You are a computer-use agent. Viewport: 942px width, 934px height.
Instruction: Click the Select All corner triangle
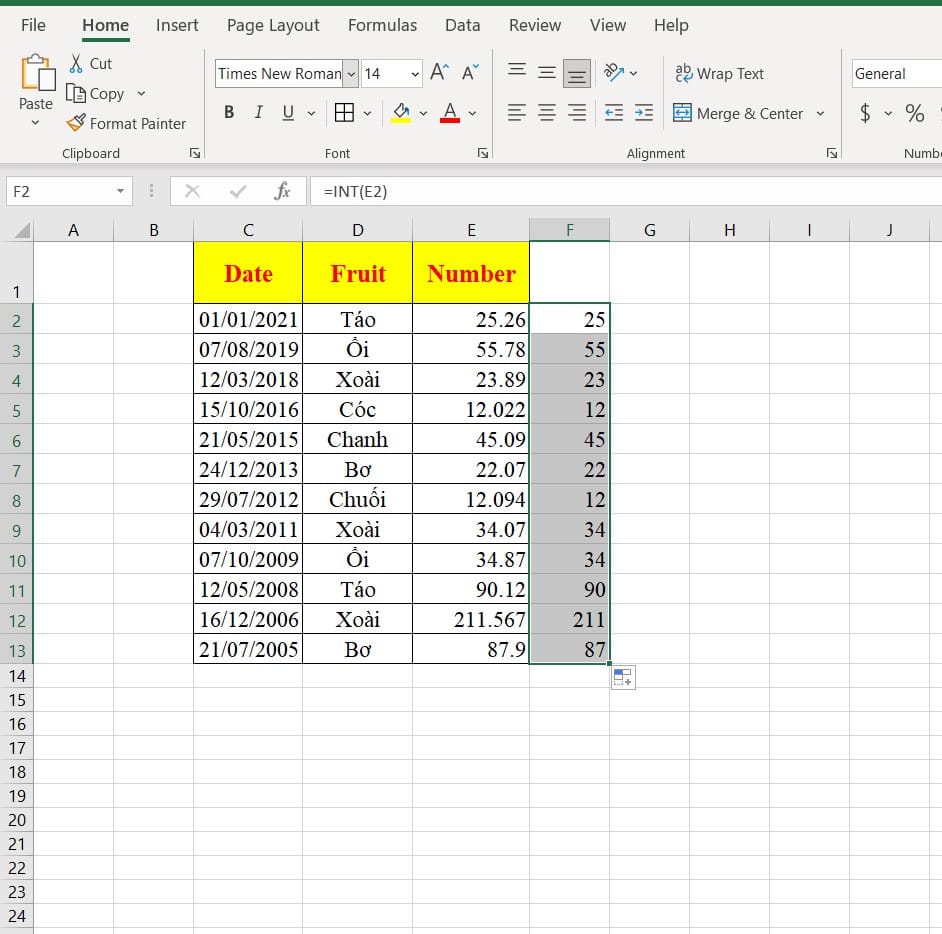[x=22, y=230]
